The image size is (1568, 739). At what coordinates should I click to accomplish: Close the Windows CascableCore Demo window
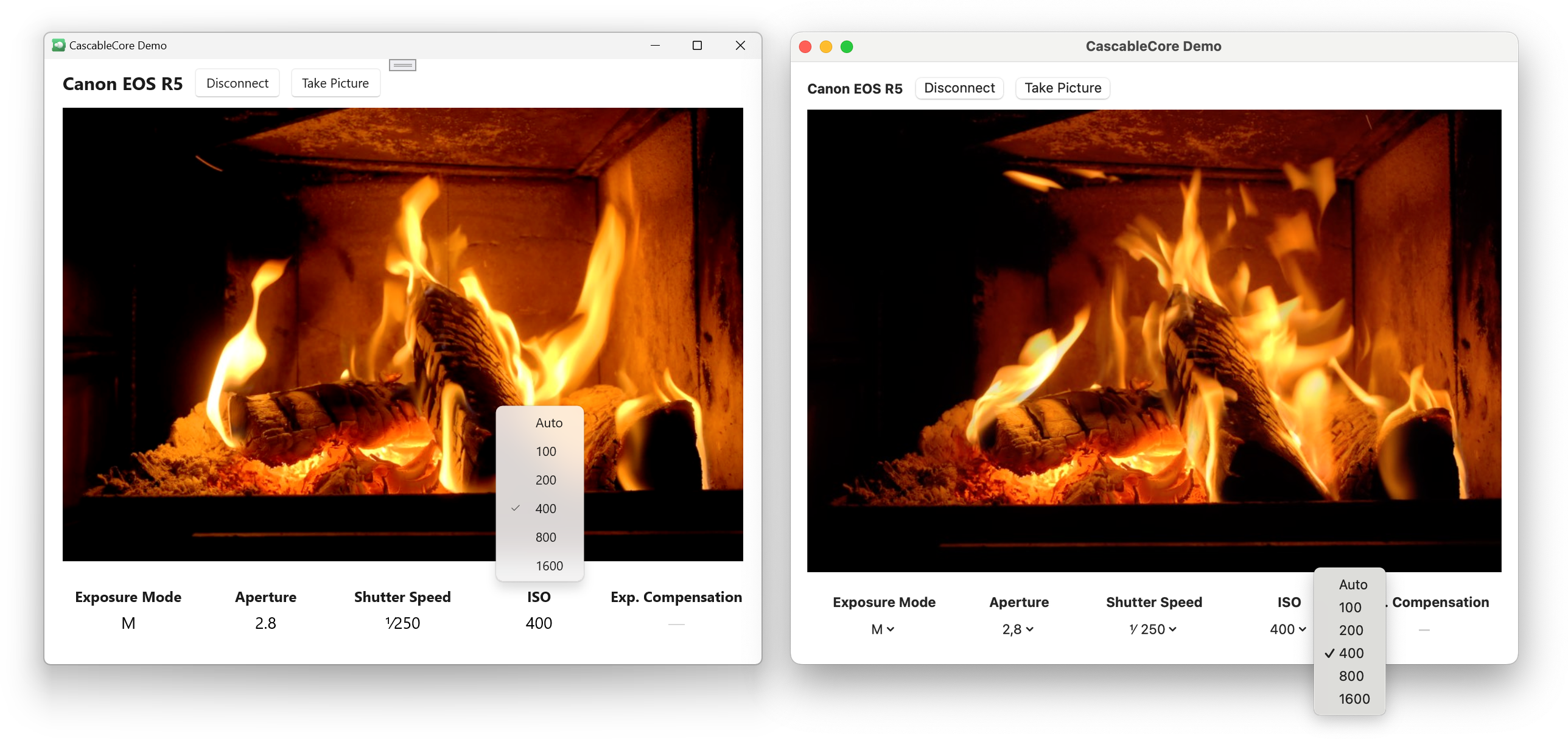740,46
